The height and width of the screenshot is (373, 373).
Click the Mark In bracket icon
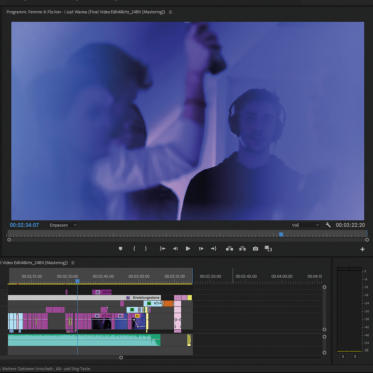pos(134,249)
